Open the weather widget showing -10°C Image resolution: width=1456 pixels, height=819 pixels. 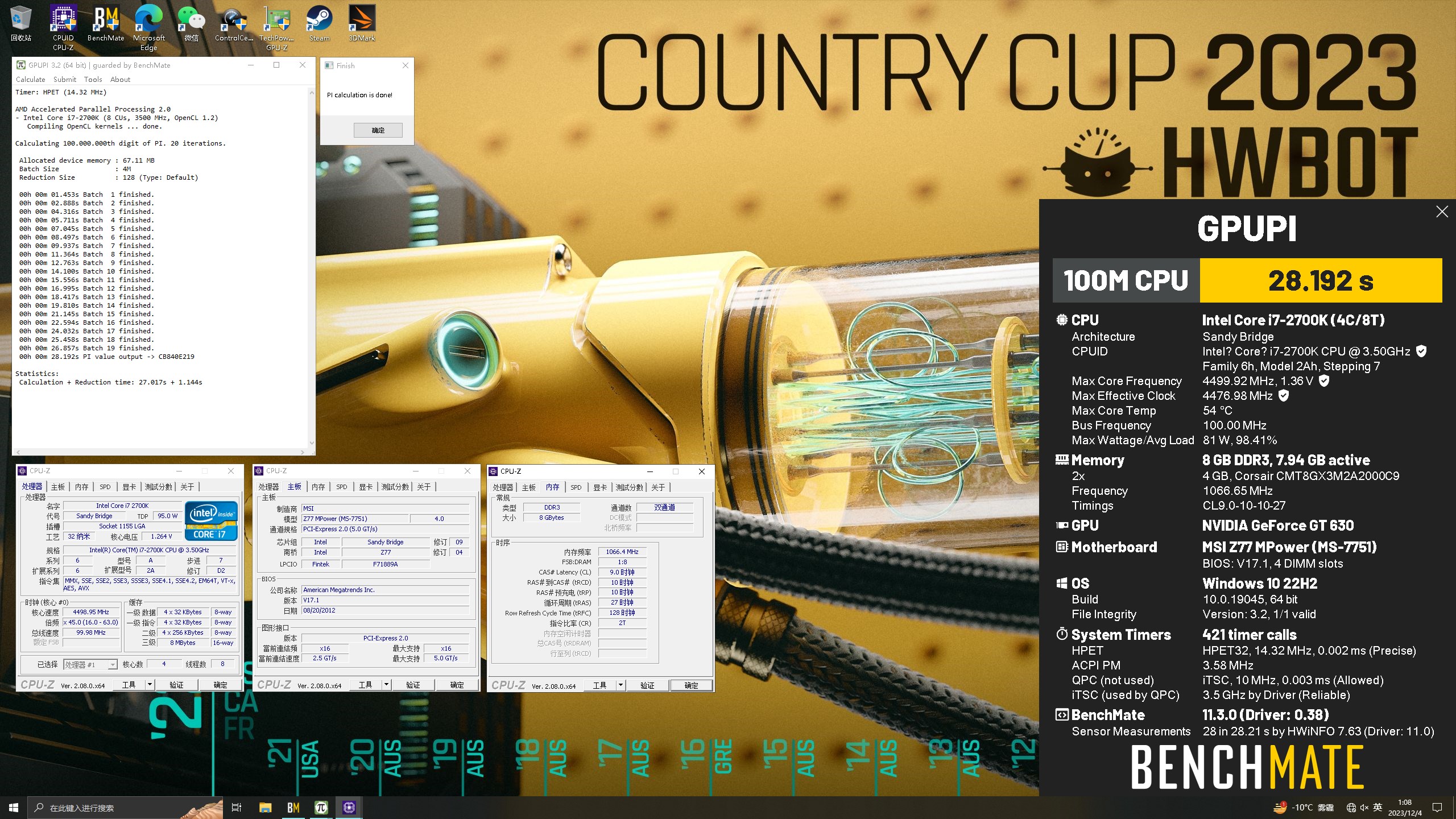click(1304, 808)
